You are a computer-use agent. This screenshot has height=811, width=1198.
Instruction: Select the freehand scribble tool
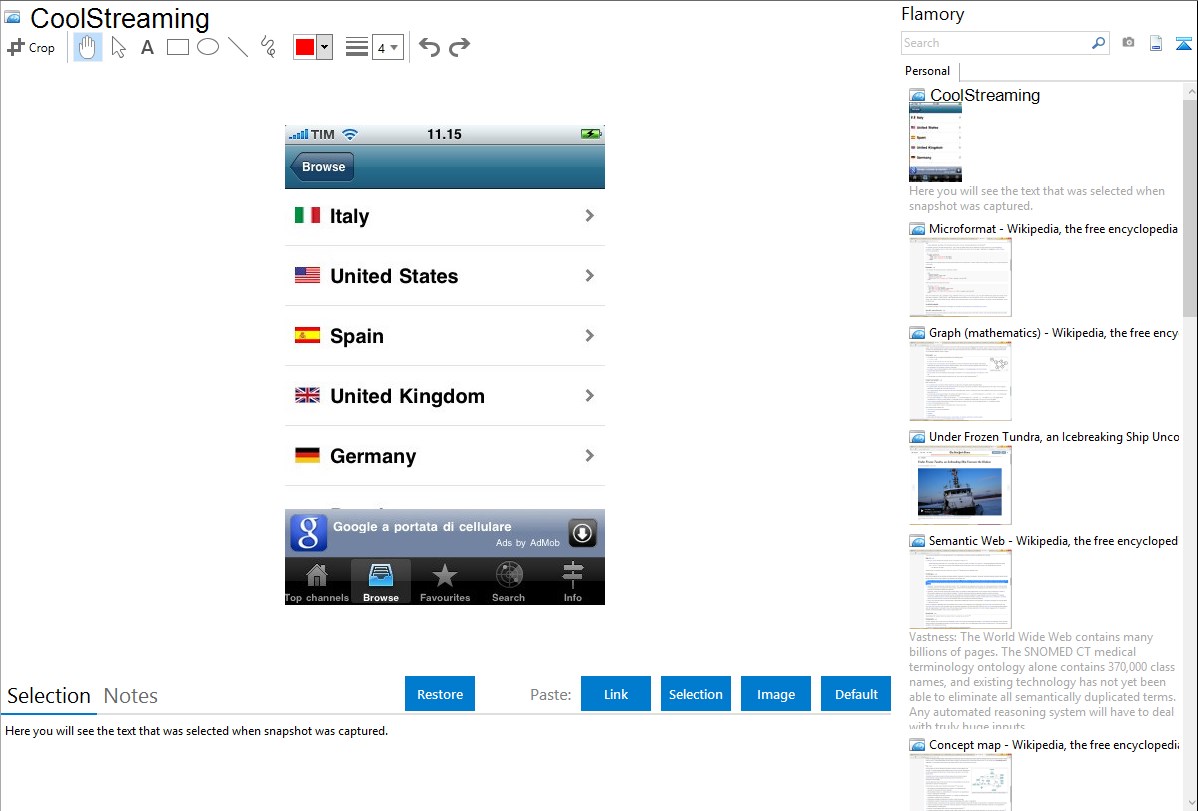coord(268,47)
